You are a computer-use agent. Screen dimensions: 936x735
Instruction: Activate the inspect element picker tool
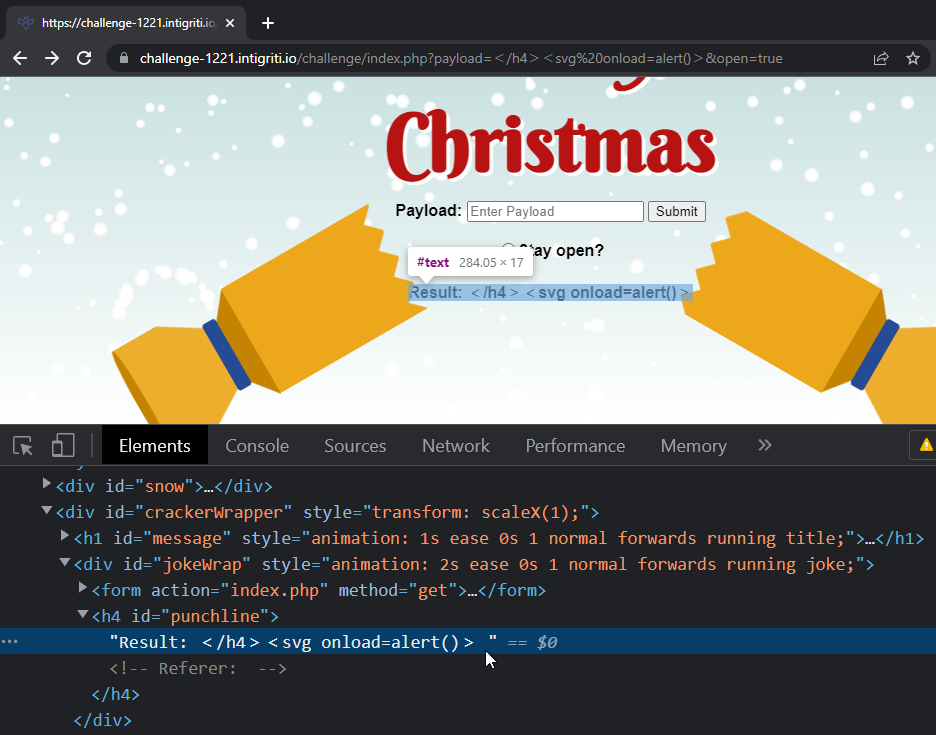(23, 446)
